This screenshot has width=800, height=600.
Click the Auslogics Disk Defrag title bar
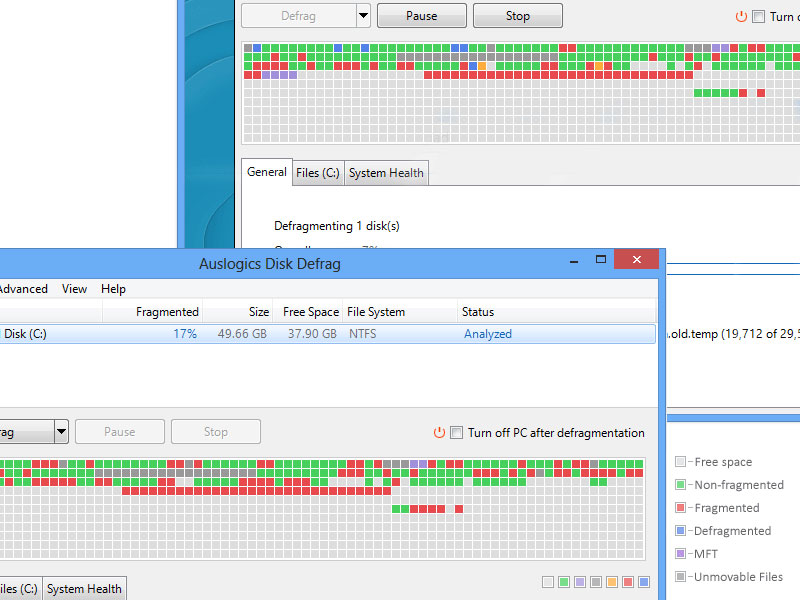tap(270, 264)
